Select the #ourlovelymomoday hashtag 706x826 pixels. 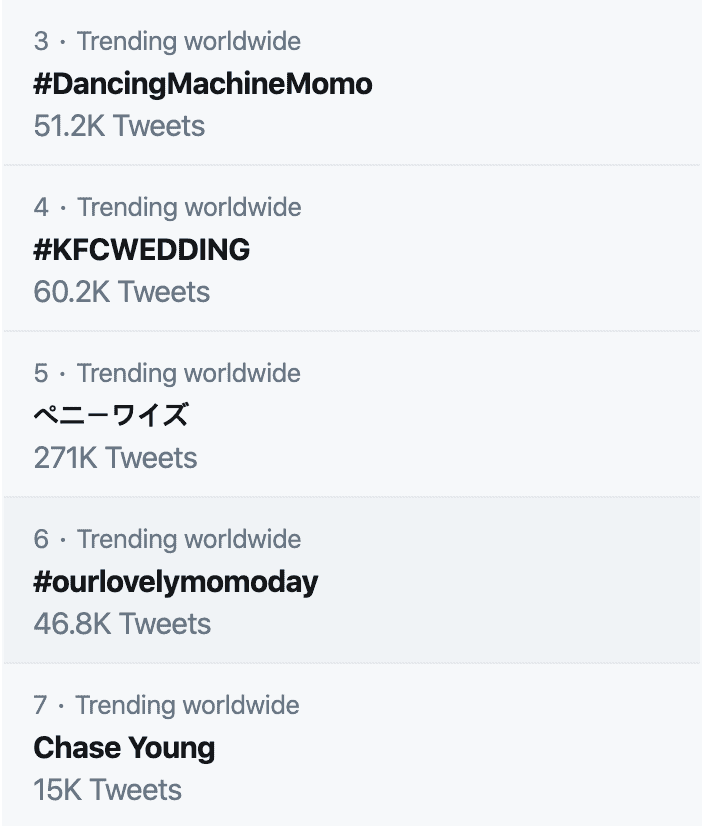[x=175, y=581]
